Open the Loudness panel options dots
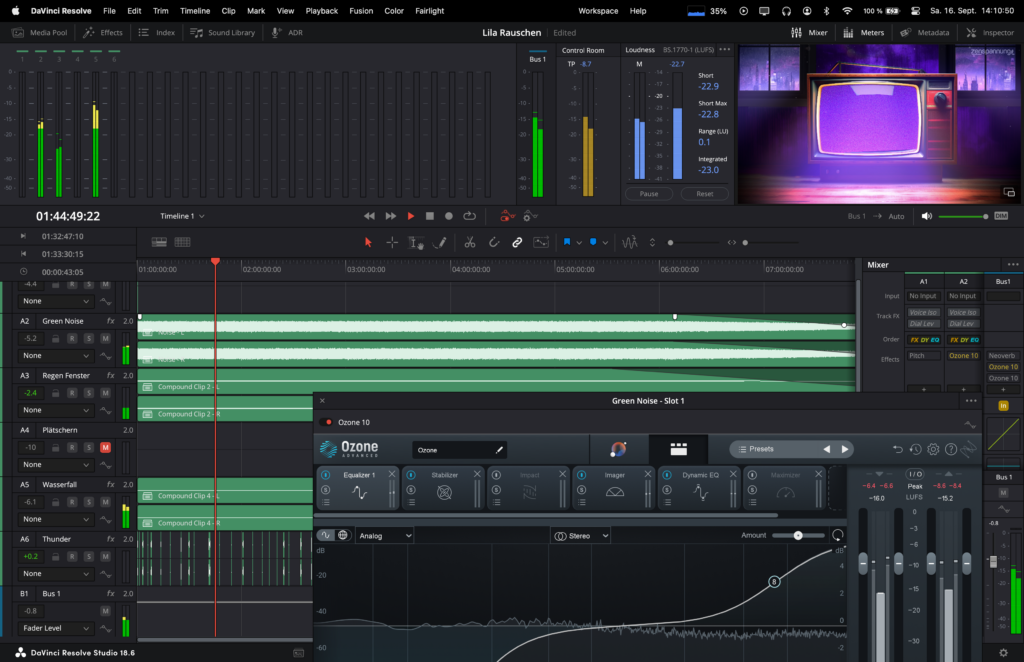This screenshot has width=1024, height=662. pyautogui.click(x=724, y=50)
